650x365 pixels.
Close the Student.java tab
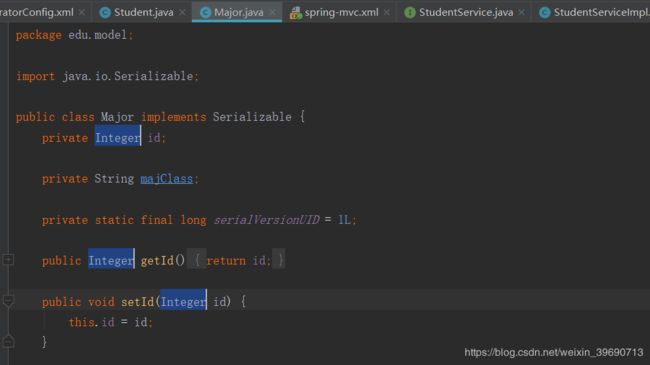(182, 12)
